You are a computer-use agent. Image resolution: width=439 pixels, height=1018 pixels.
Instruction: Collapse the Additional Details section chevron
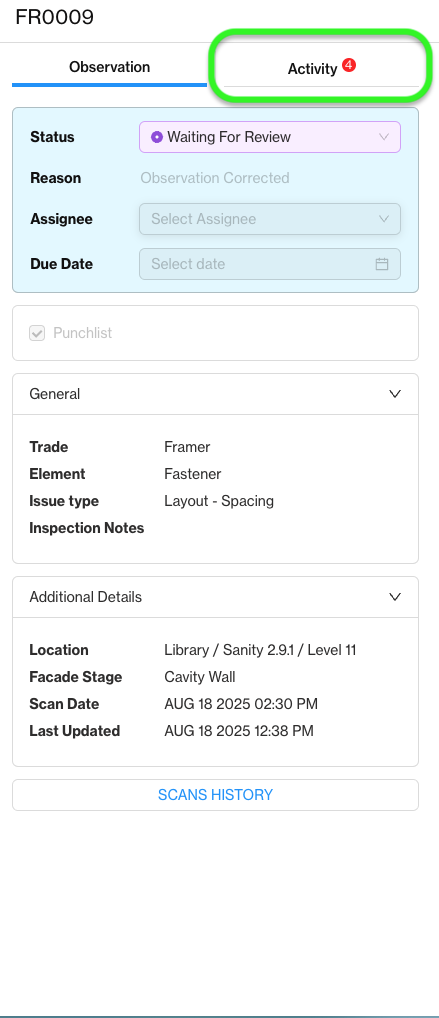pos(395,597)
